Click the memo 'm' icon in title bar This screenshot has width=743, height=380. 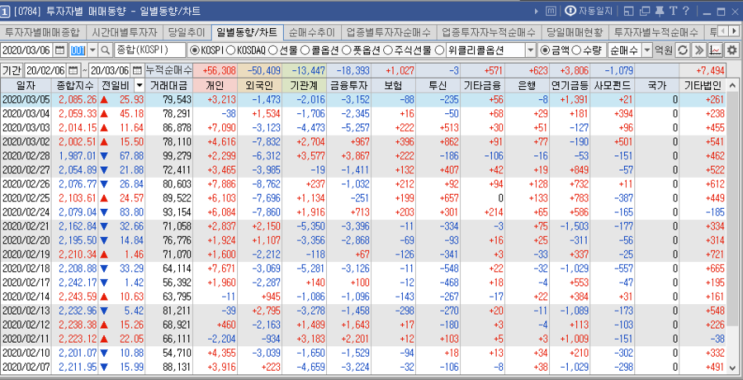pos(551,11)
